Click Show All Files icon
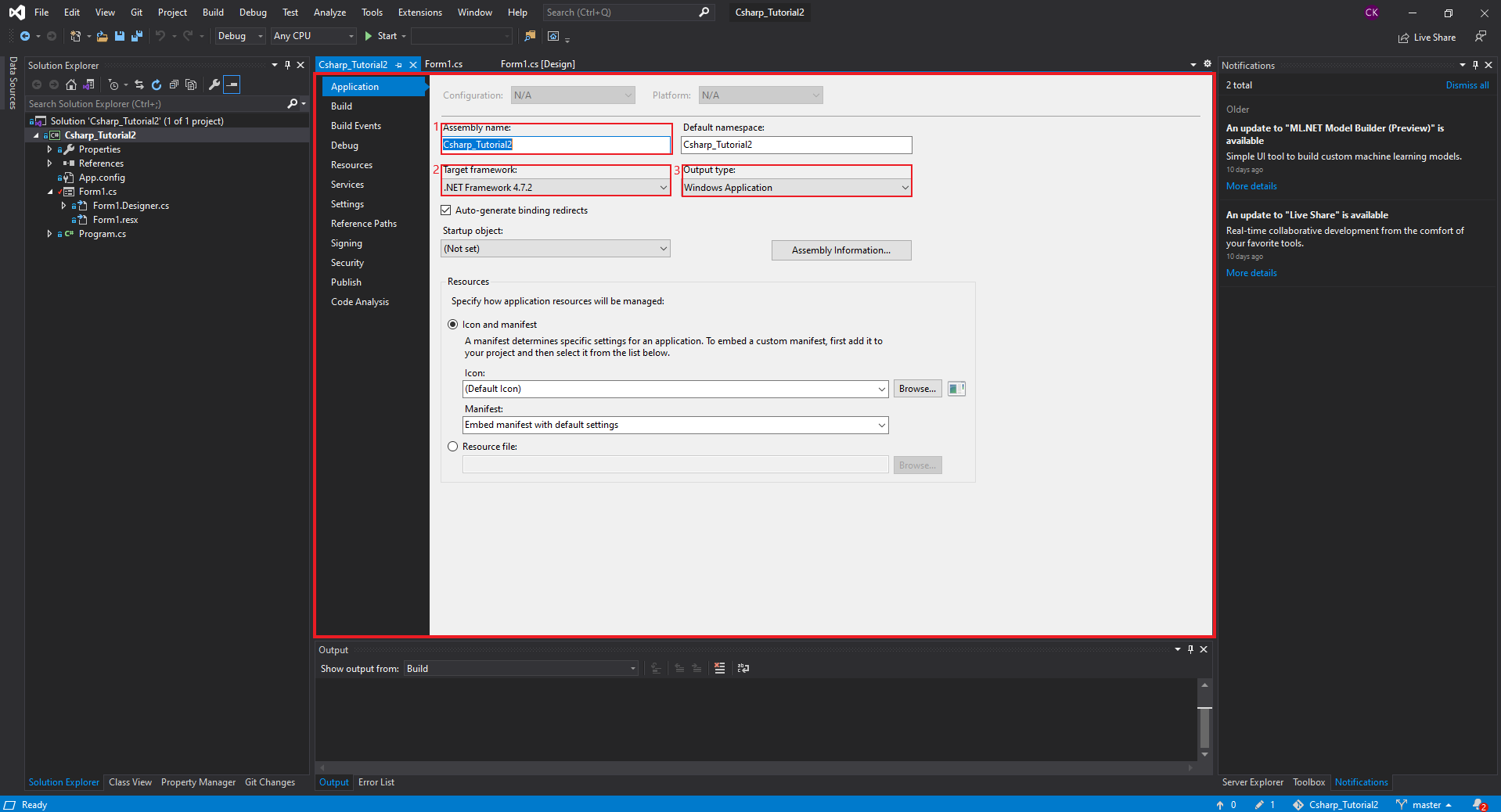Viewport: 1501px width, 812px height. [191, 84]
